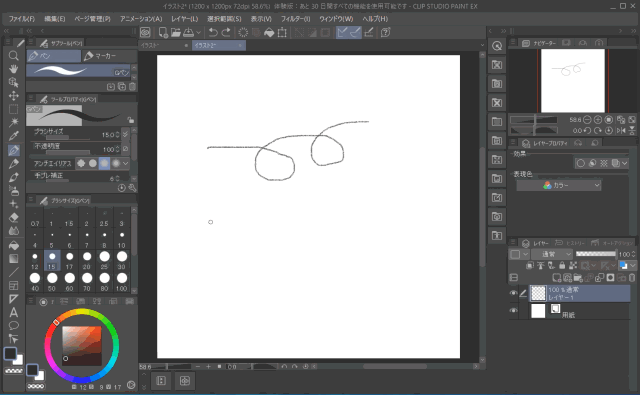
Task: Select brush size 8 preset
Action: tap(104, 239)
